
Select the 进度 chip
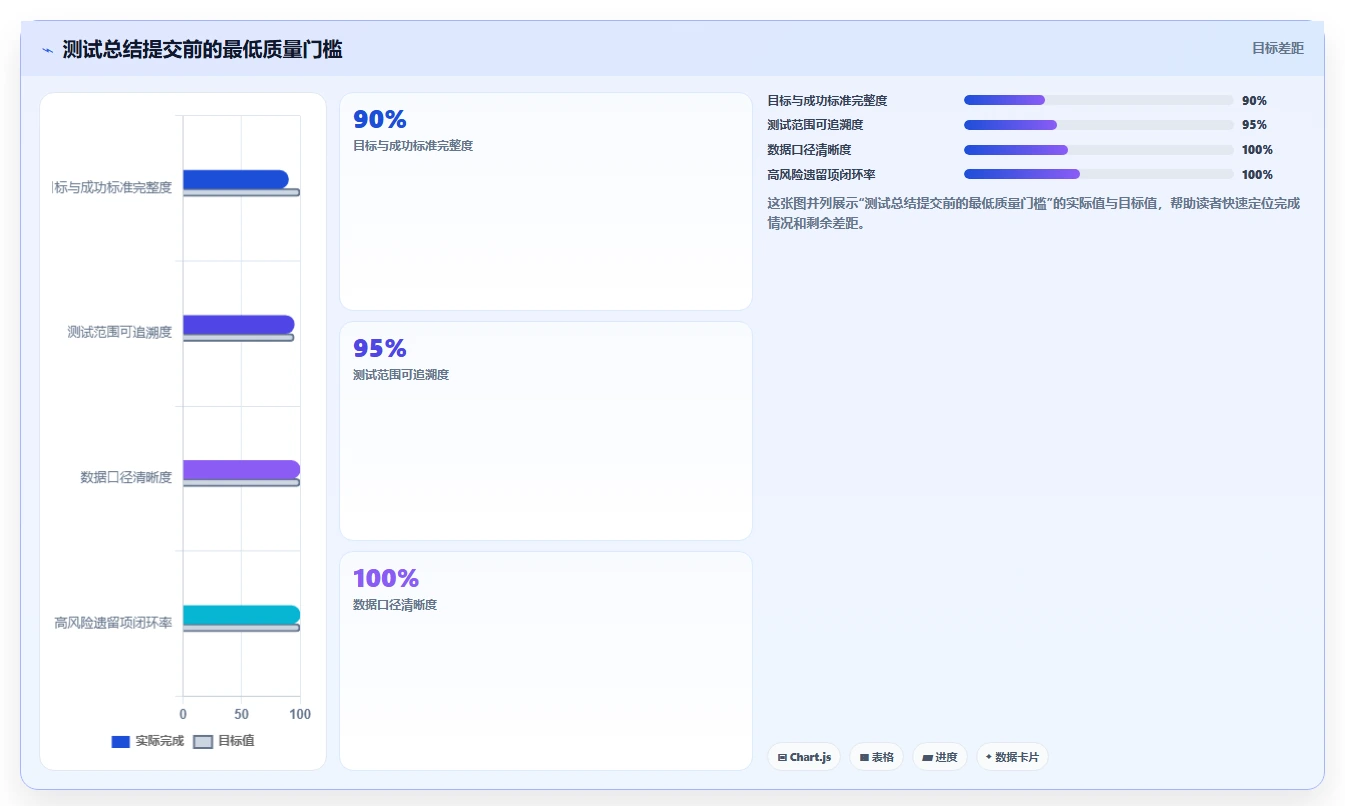940,757
